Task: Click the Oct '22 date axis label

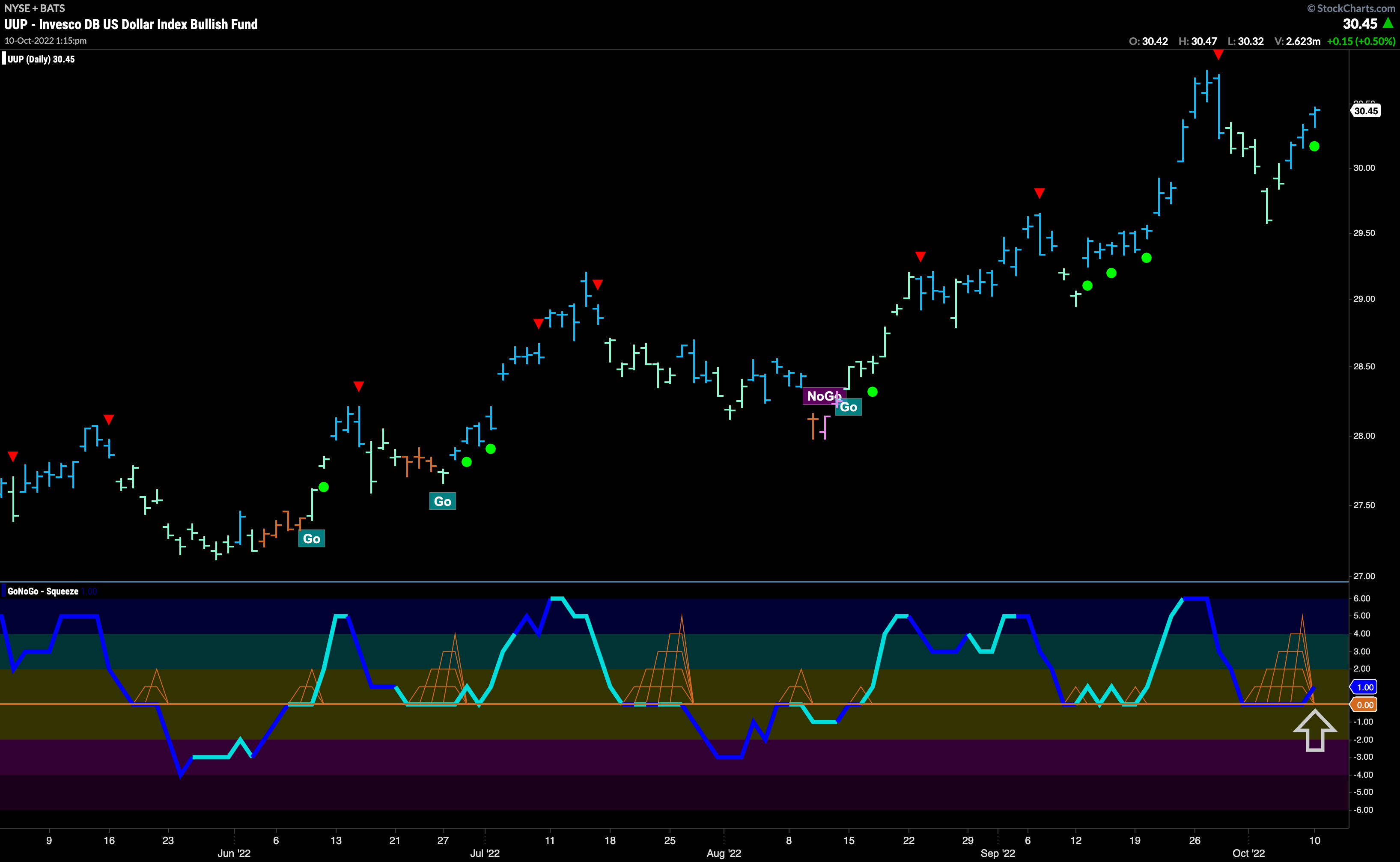Action: (1249, 853)
